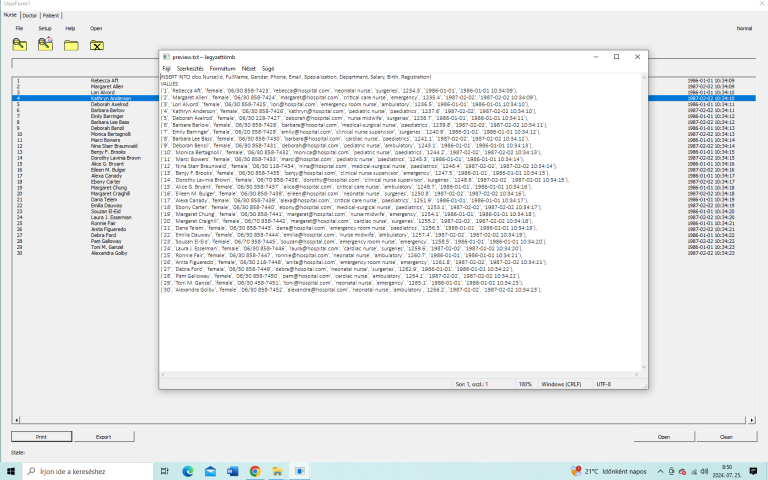Switch to the Doctor tab
The width and height of the screenshot is (768, 480).
pos(31,16)
